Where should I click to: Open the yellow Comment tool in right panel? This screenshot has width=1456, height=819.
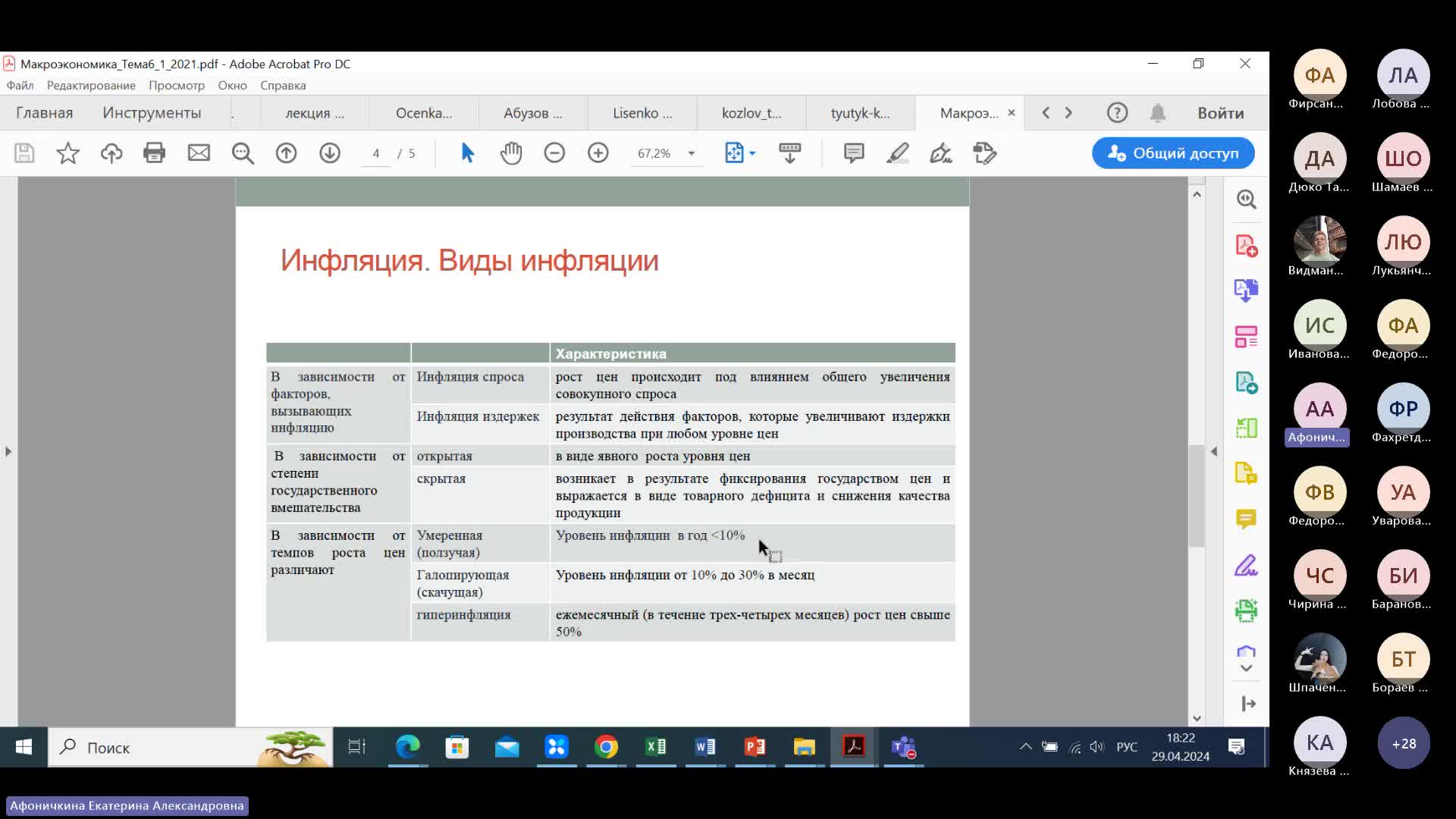1247,519
